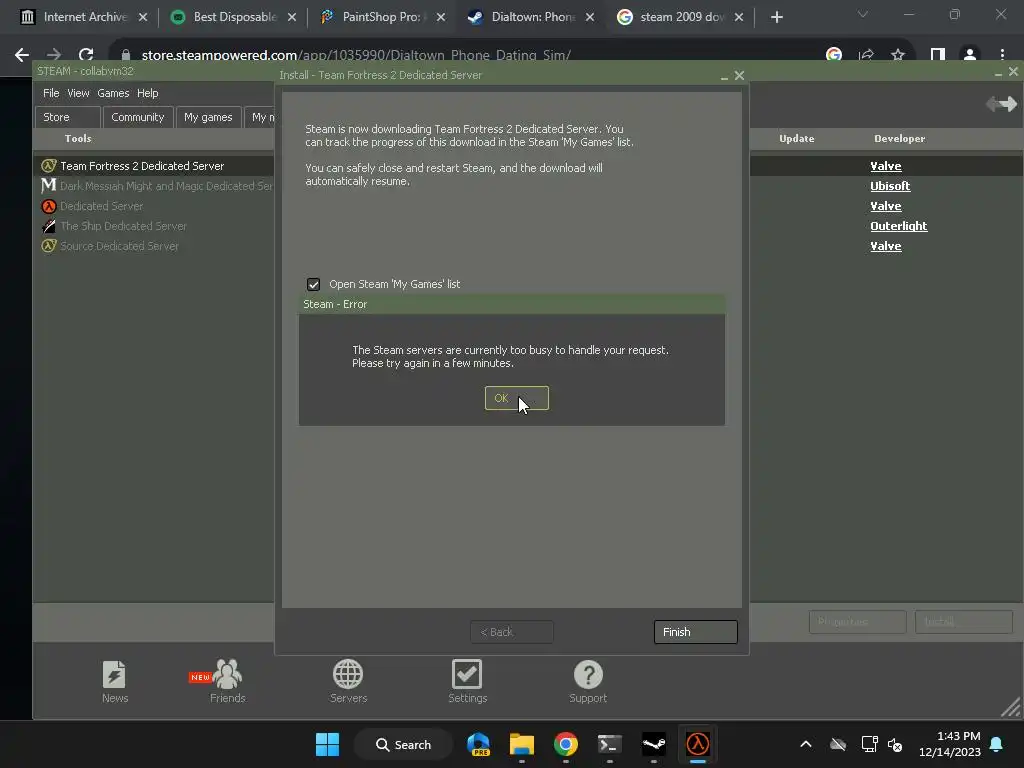Image resolution: width=1024 pixels, height=768 pixels.
Task: Click the taskbar Search box
Action: 403,744
